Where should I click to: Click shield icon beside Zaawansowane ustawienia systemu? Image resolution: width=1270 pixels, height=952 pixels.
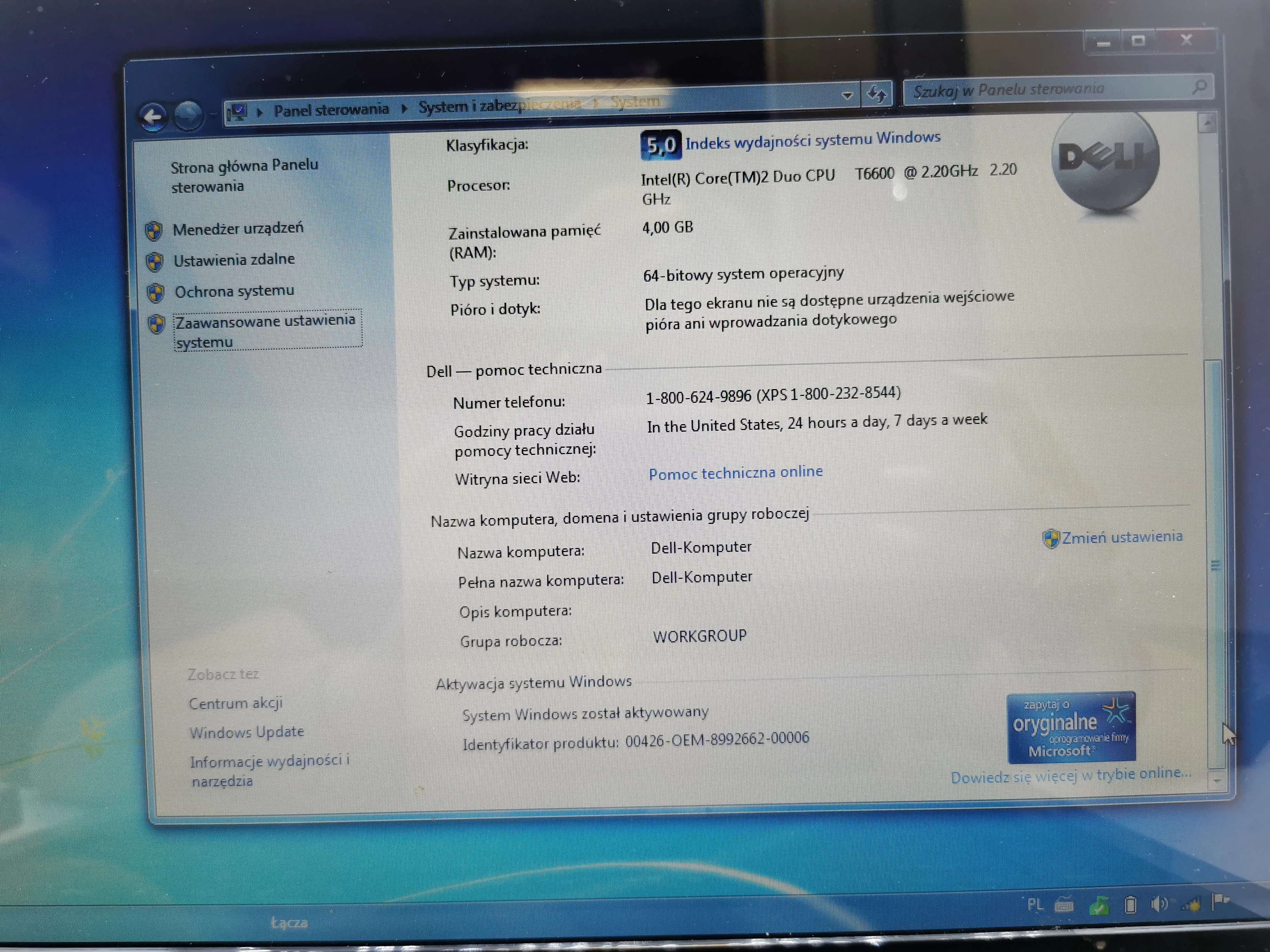(157, 324)
